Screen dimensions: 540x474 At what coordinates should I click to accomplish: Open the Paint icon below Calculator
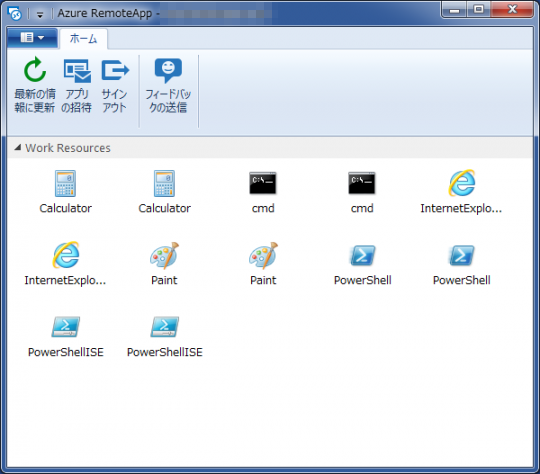point(164,264)
